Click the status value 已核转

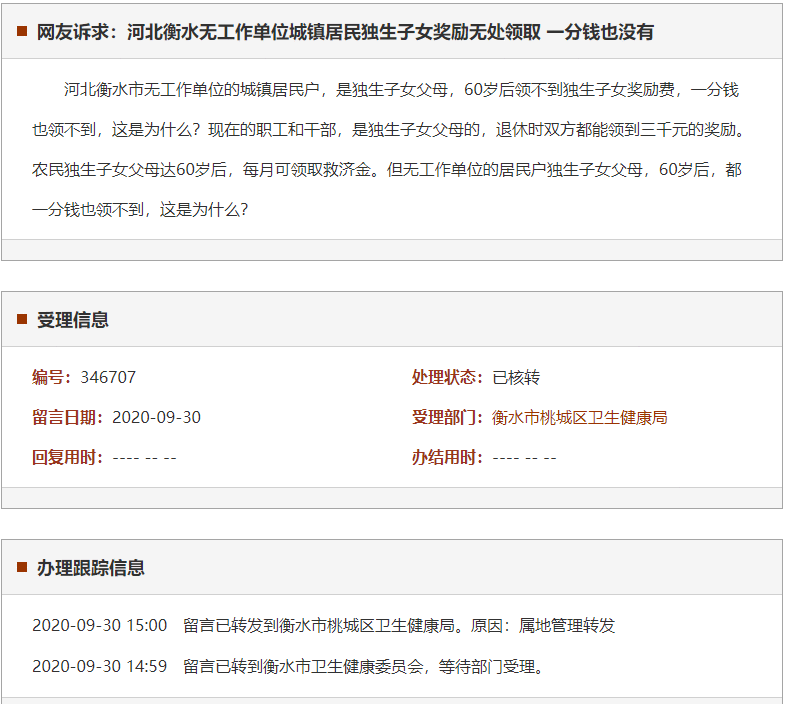point(516,377)
